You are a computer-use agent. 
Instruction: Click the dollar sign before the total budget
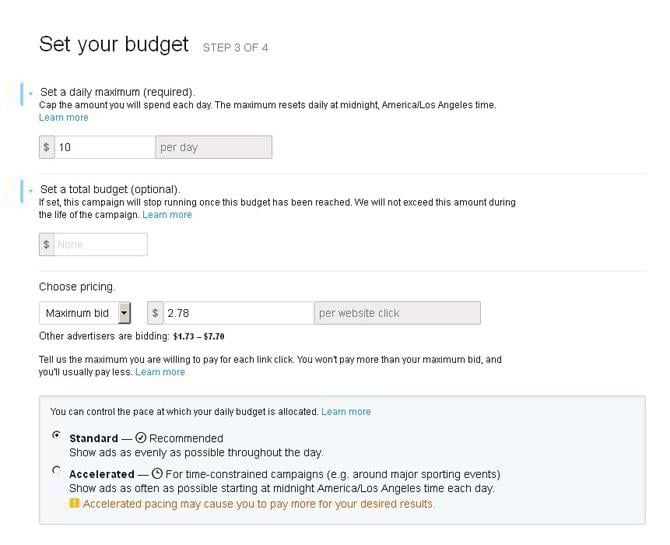tap(47, 244)
